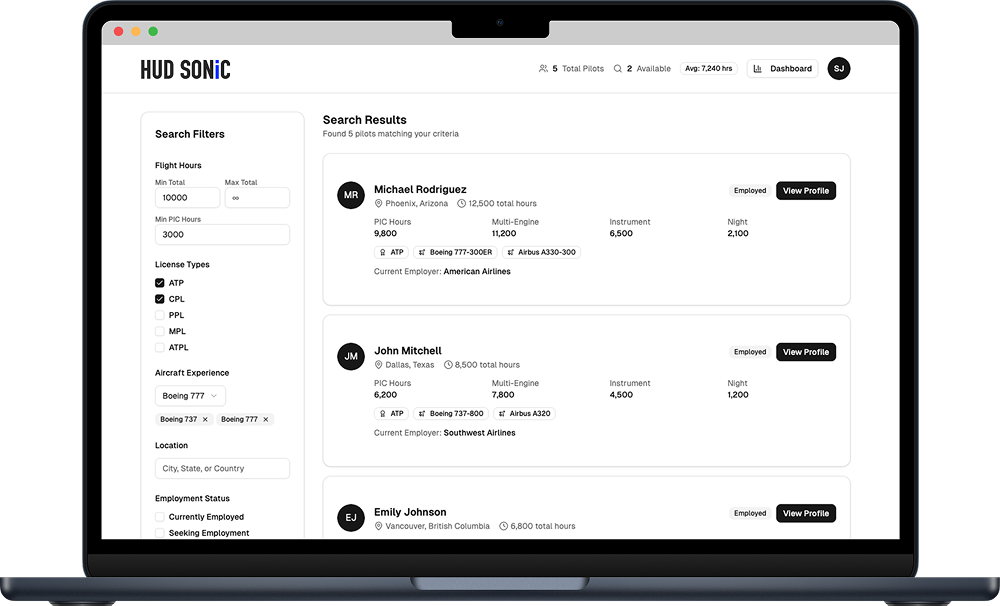Image resolution: width=1000 pixels, height=606 pixels.
Task: Open the SJ user avatar
Action: [838, 69]
